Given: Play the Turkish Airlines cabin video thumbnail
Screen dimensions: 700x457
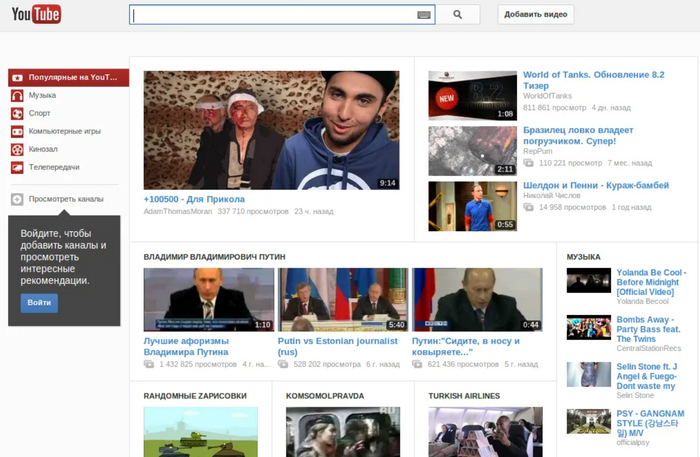Looking at the screenshot, I should (x=486, y=432).
